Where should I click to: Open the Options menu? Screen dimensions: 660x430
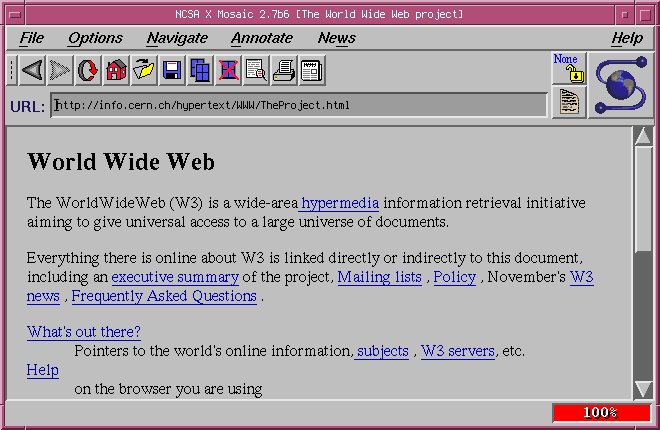point(95,38)
